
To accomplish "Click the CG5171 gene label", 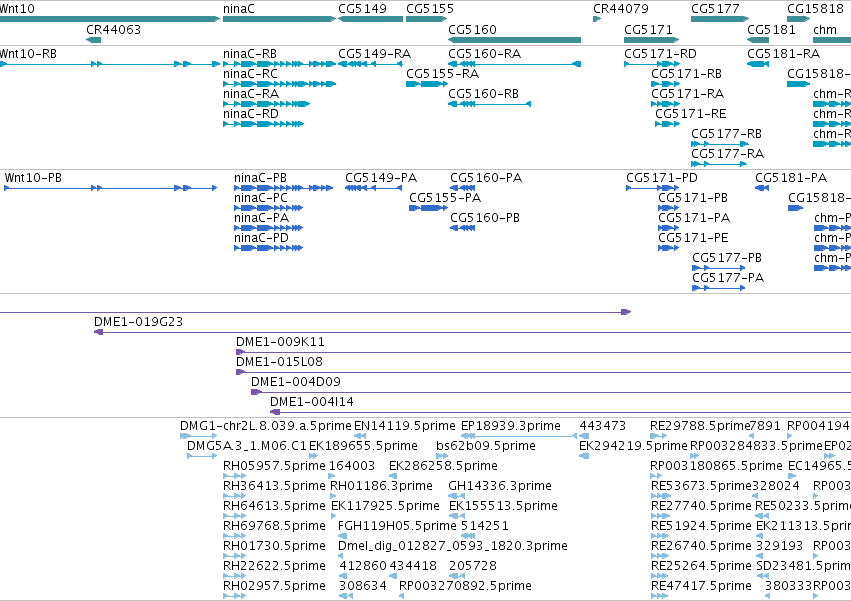I will coord(649,30).
